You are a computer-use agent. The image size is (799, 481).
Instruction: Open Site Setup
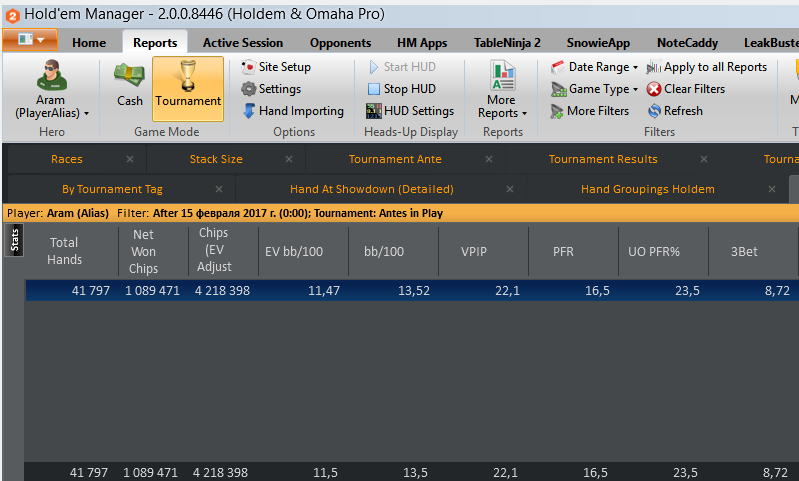(276, 67)
